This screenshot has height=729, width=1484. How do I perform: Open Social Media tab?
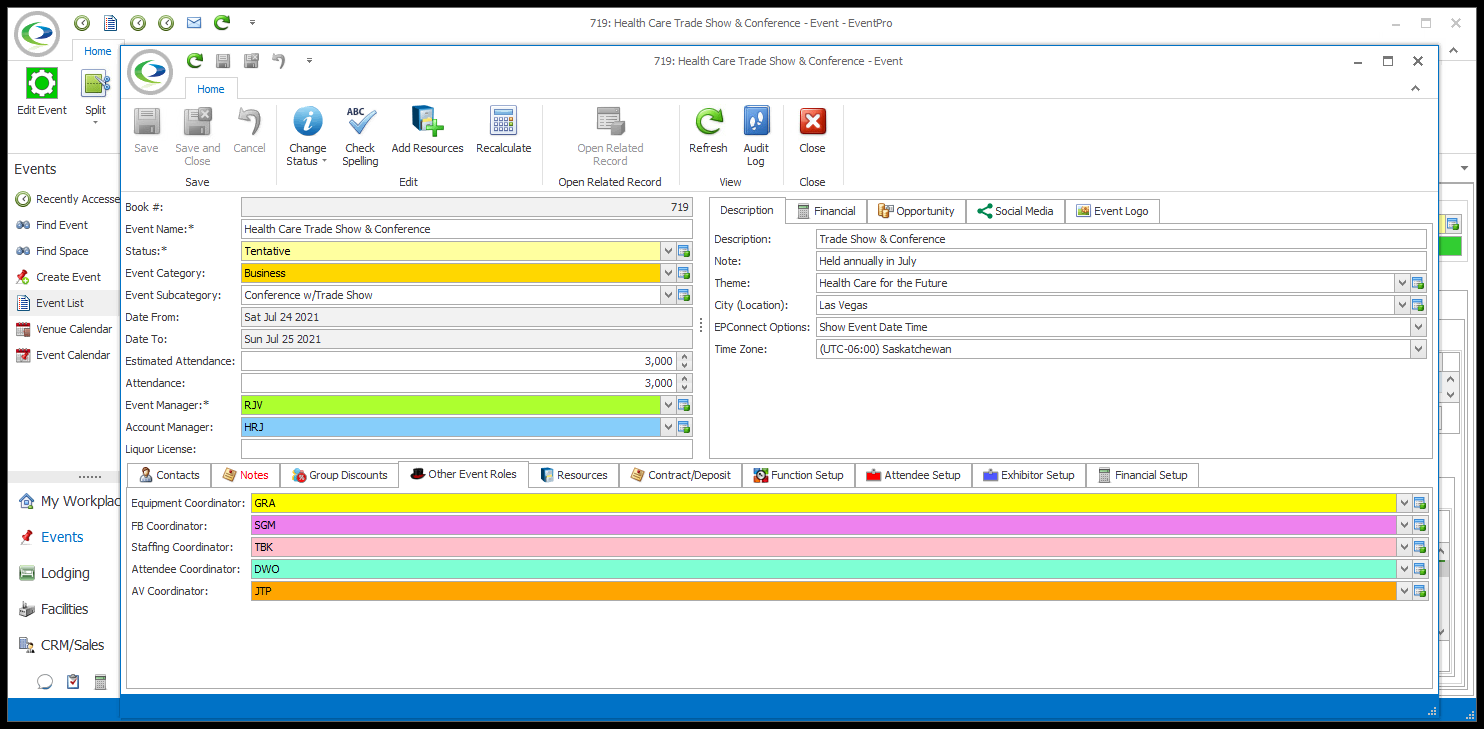tap(1015, 211)
